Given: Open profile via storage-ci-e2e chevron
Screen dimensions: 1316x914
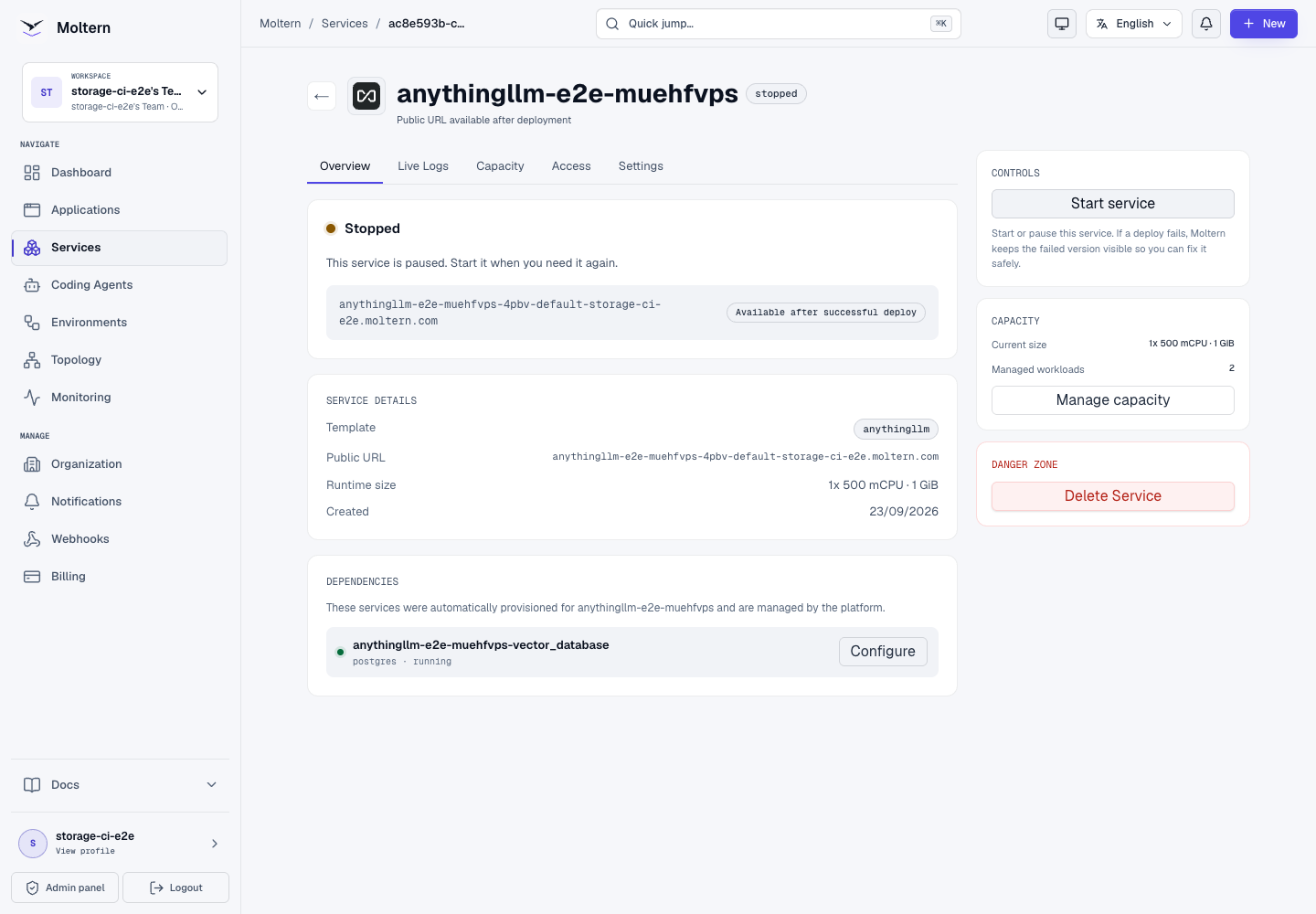Looking at the screenshot, I should coord(215,844).
